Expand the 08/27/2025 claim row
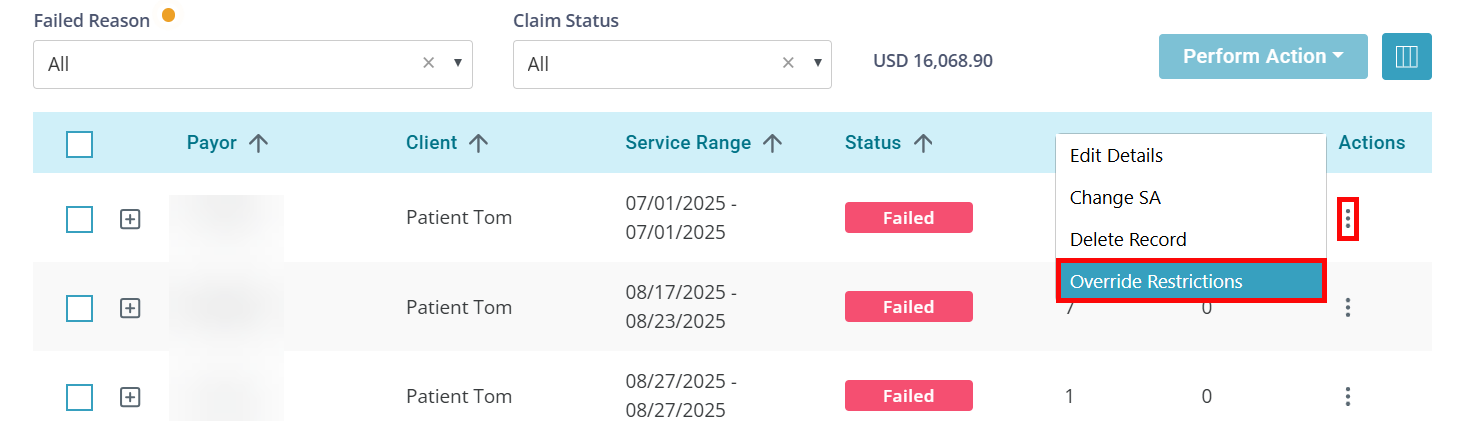This screenshot has width=1476, height=439. pyautogui.click(x=129, y=397)
